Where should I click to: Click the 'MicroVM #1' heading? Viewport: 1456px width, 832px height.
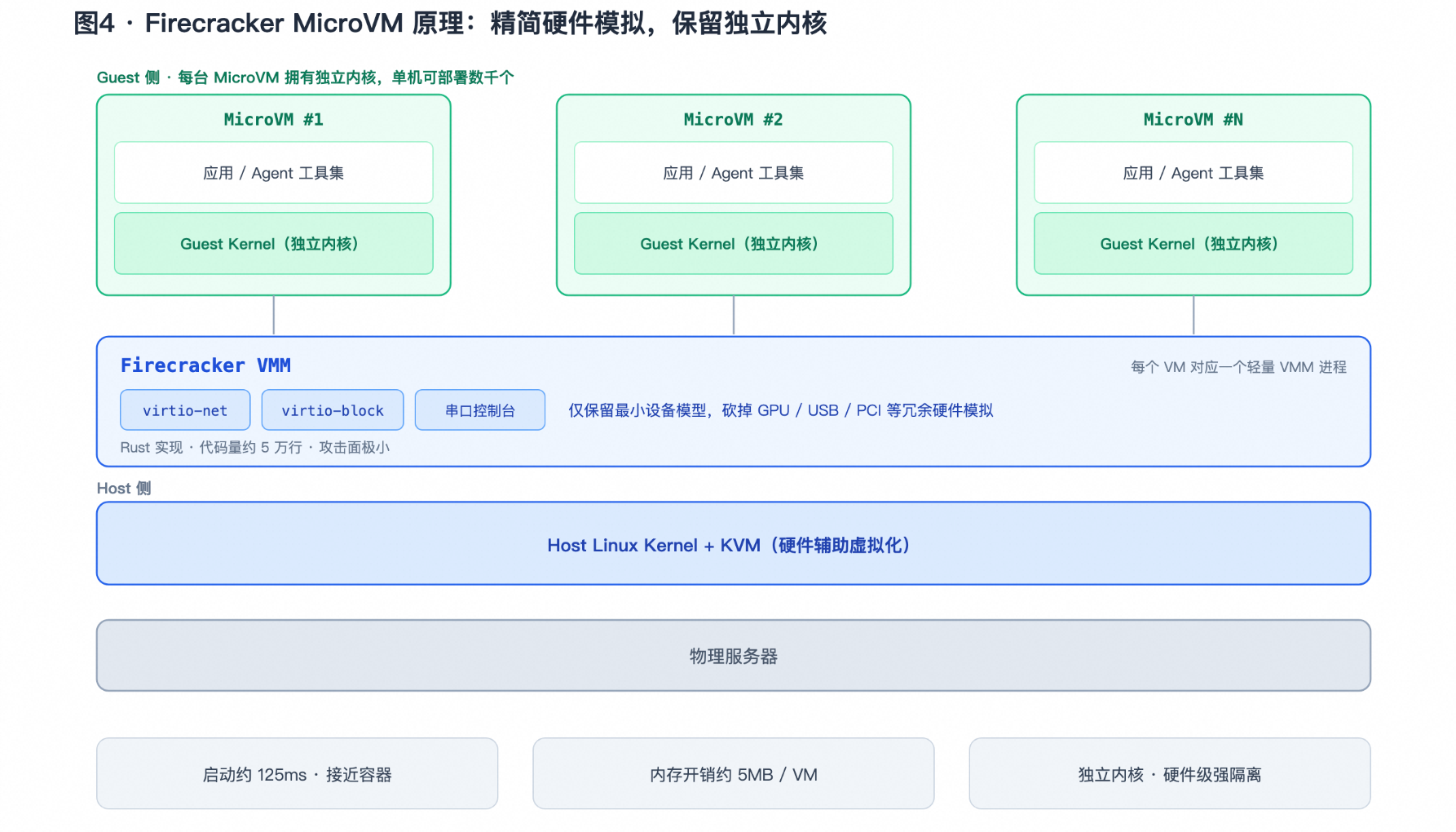pos(274,120)
